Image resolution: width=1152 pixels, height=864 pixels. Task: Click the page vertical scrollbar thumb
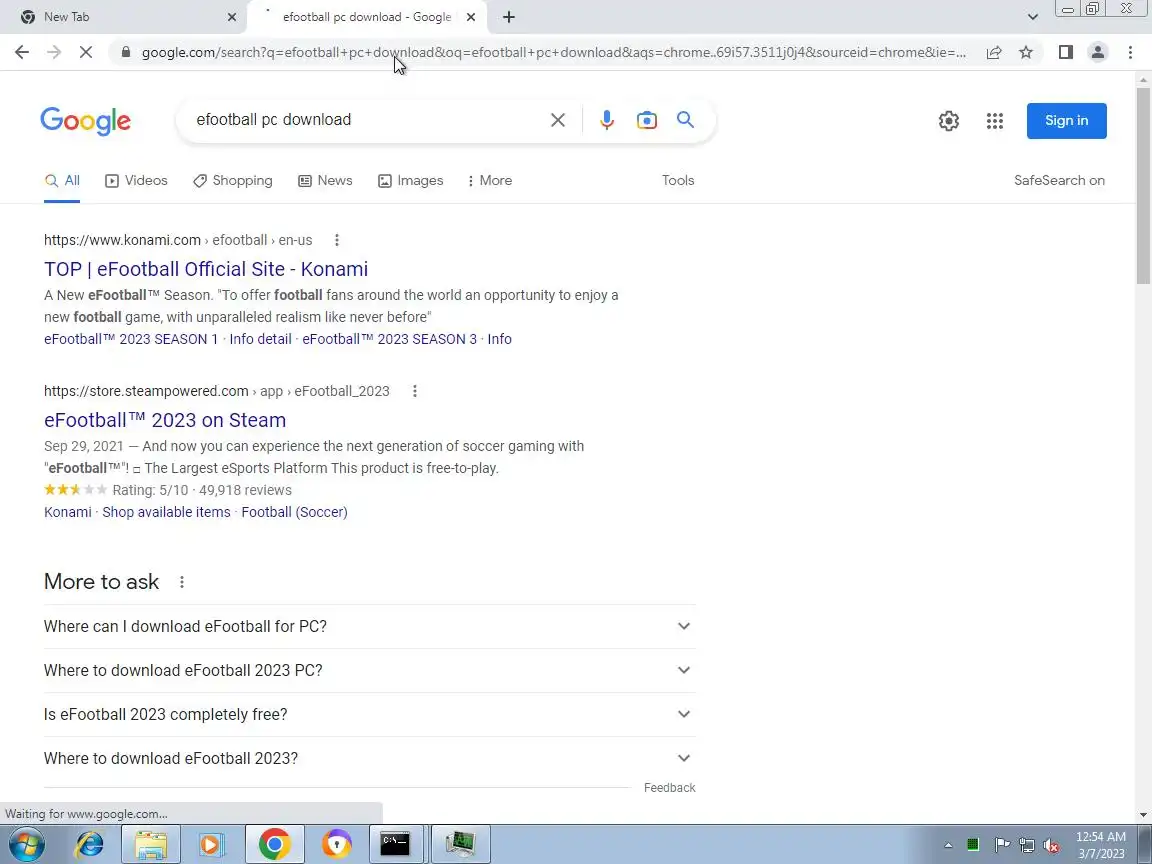point(1143,185)
